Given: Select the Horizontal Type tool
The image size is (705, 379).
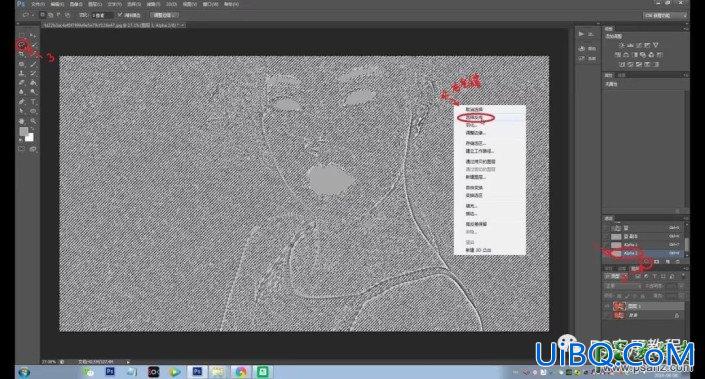Looking at the screenshot, I should point(33,102).
